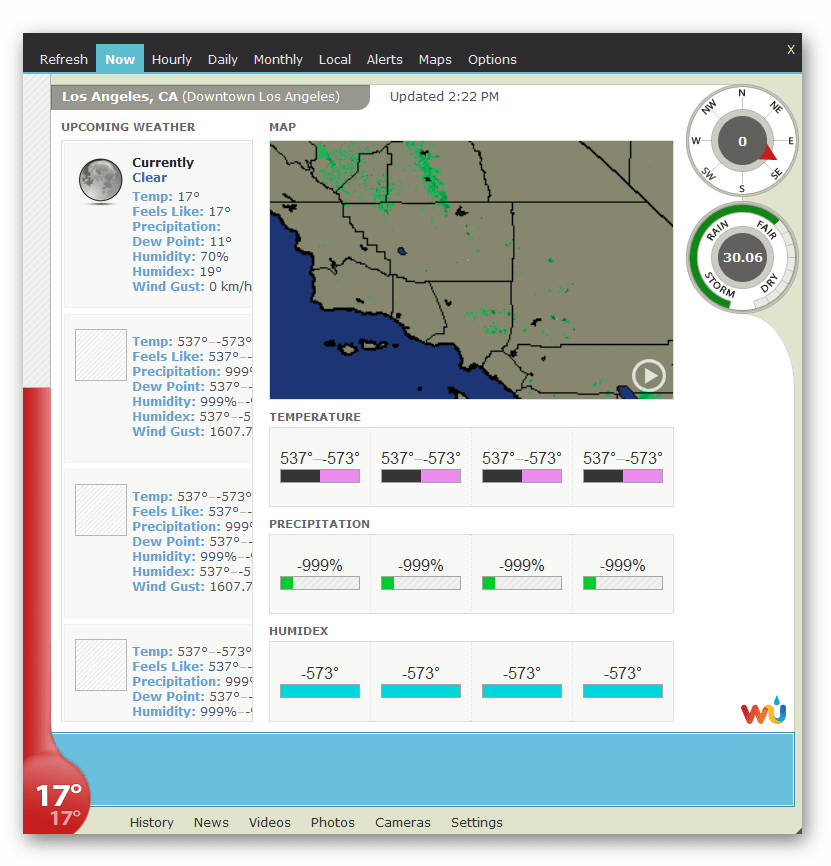Open weather History
The width and height of the screenshot is (831, 866).
151,822
